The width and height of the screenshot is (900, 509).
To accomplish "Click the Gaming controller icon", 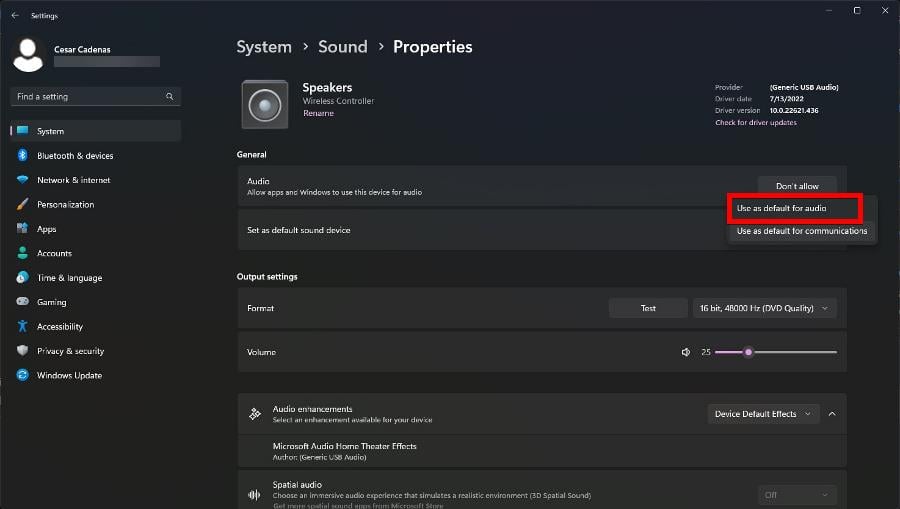I will click(x=22, y=301).
